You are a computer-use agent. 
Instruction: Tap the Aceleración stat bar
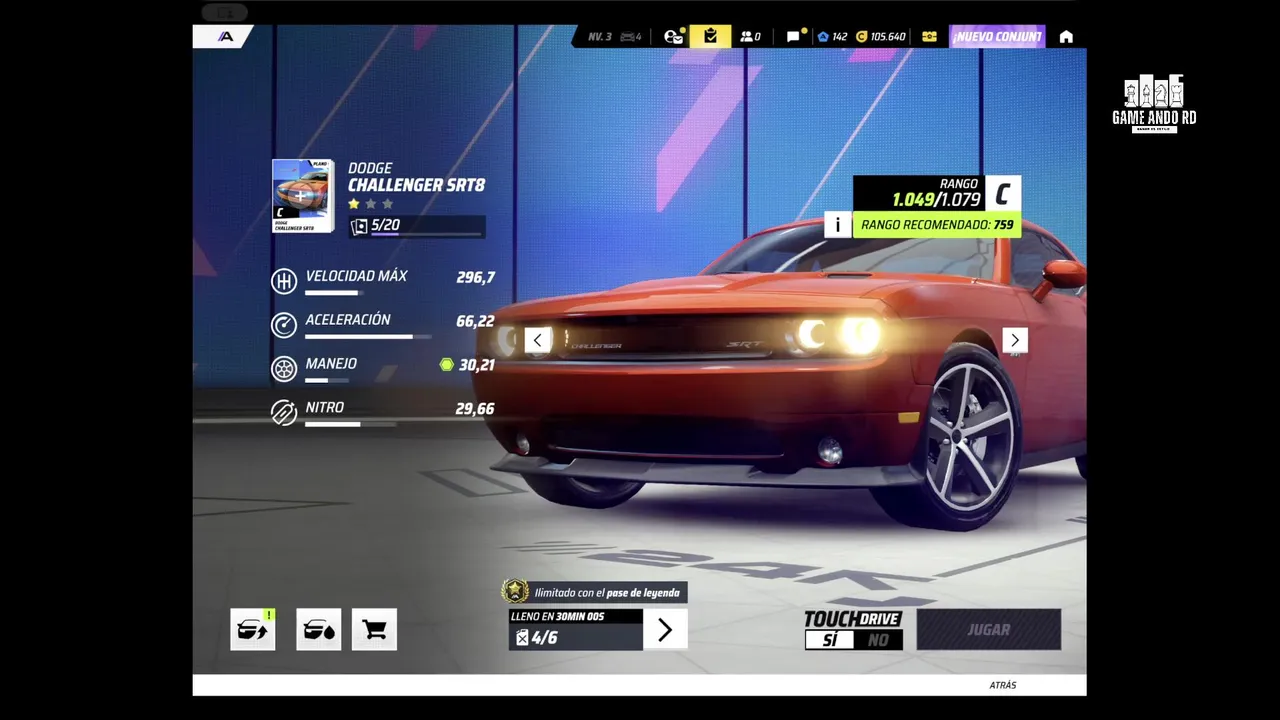pos(368,337)
